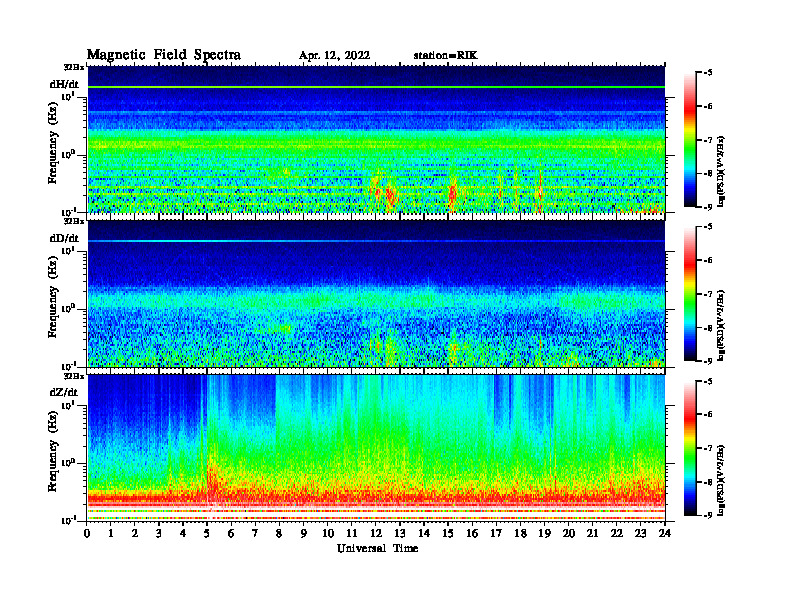Click the -9 tick on dH/dt color bar

coord(708,207)
